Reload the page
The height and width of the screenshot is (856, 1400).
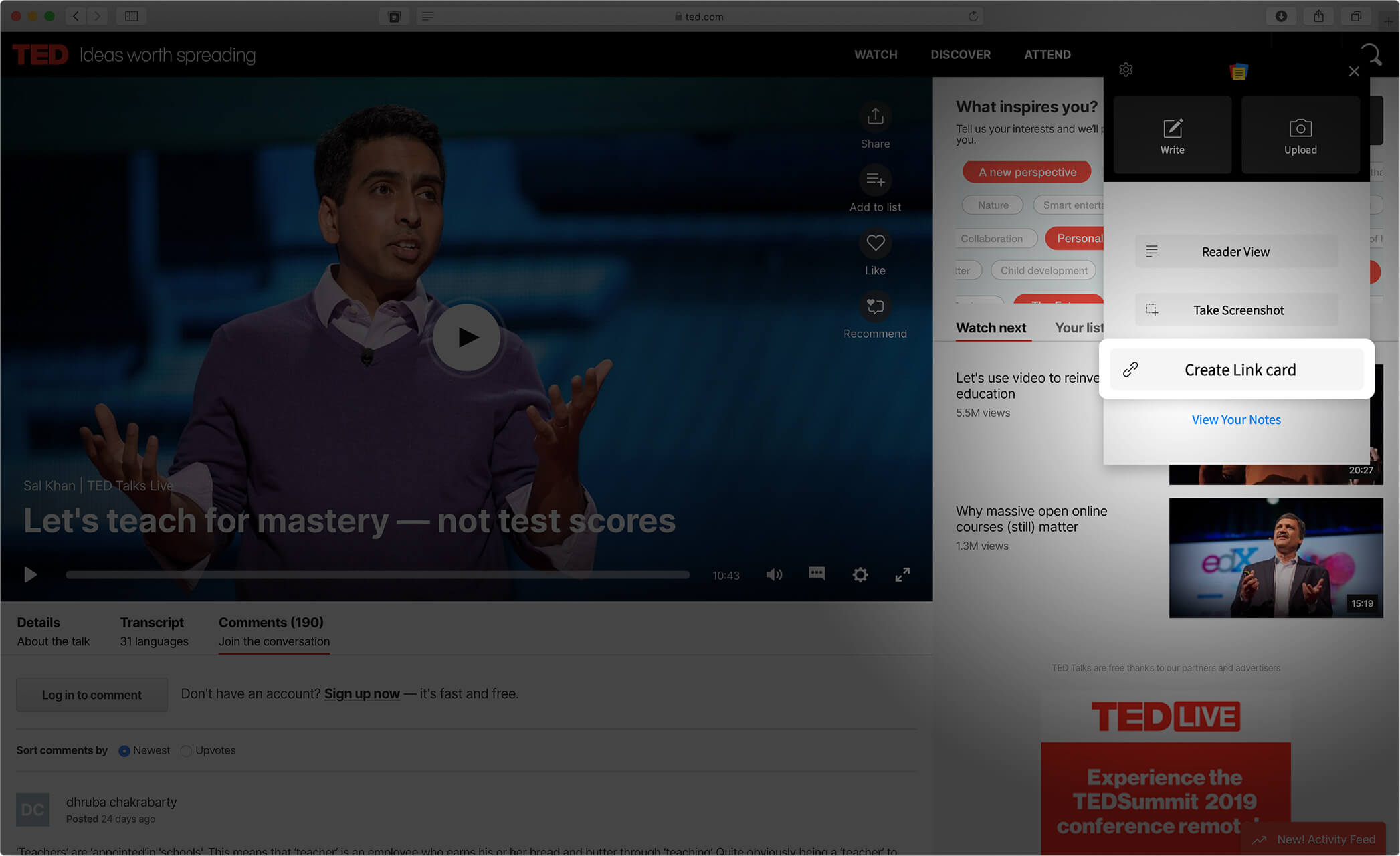tap(973, 16)
